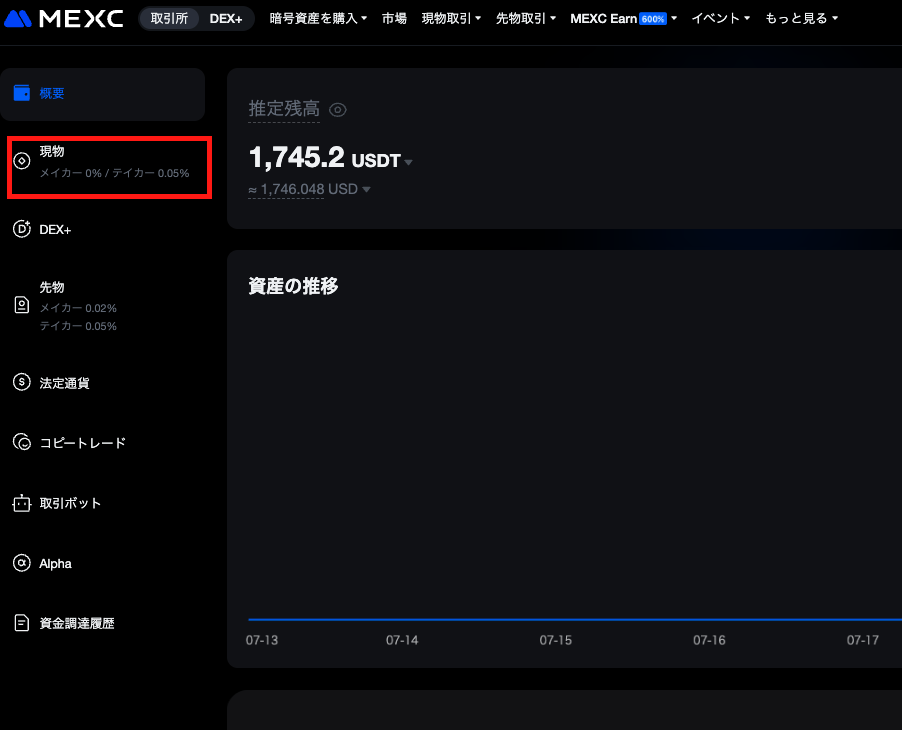The height and width of the screenshot is (730, 902).
Task: Click the 1,745.2 balance value
Action: pyautogui.click(x=296, y=157)
